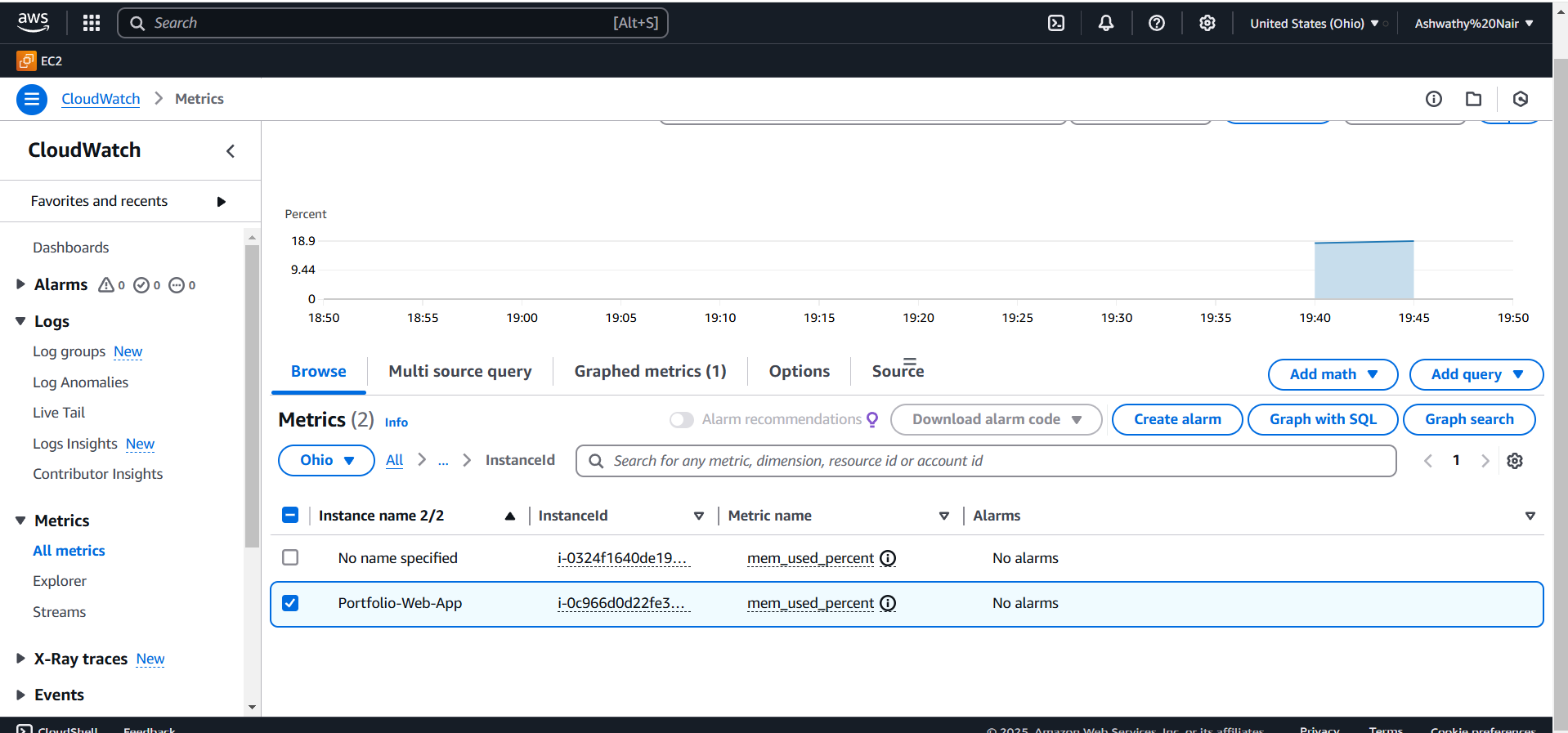Open Log groups in sidebar
The width and height of the screenshot is (1568, 733).
coord(69,351)
